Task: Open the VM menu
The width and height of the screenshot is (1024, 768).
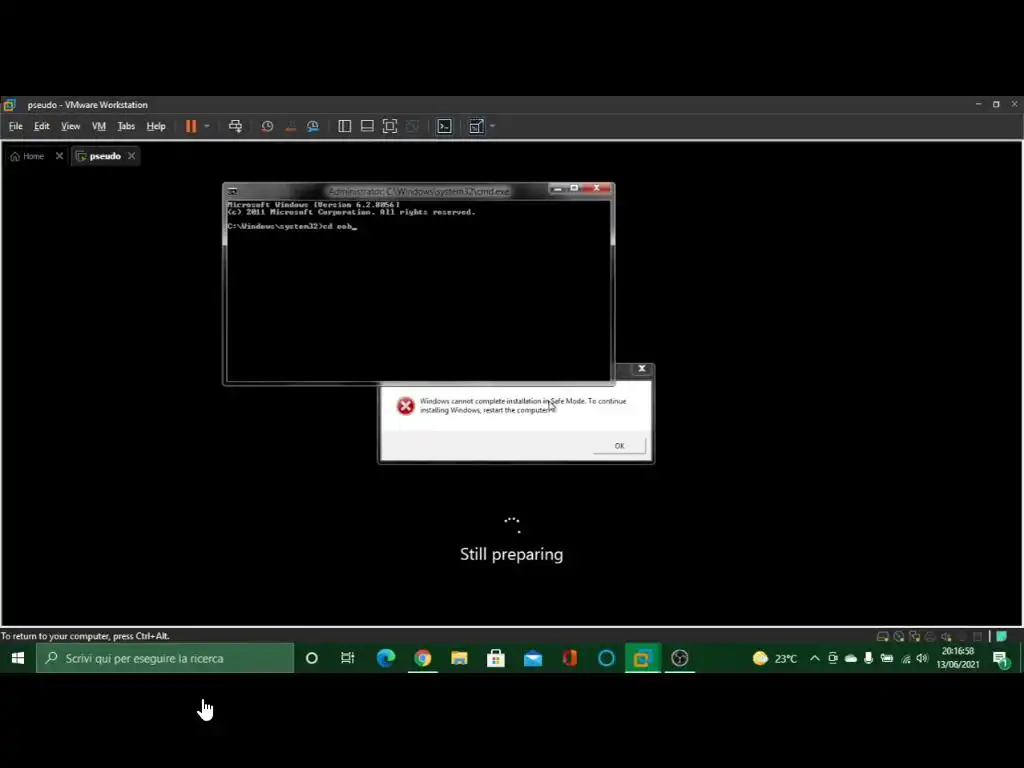Action: (x=99, y=126)
